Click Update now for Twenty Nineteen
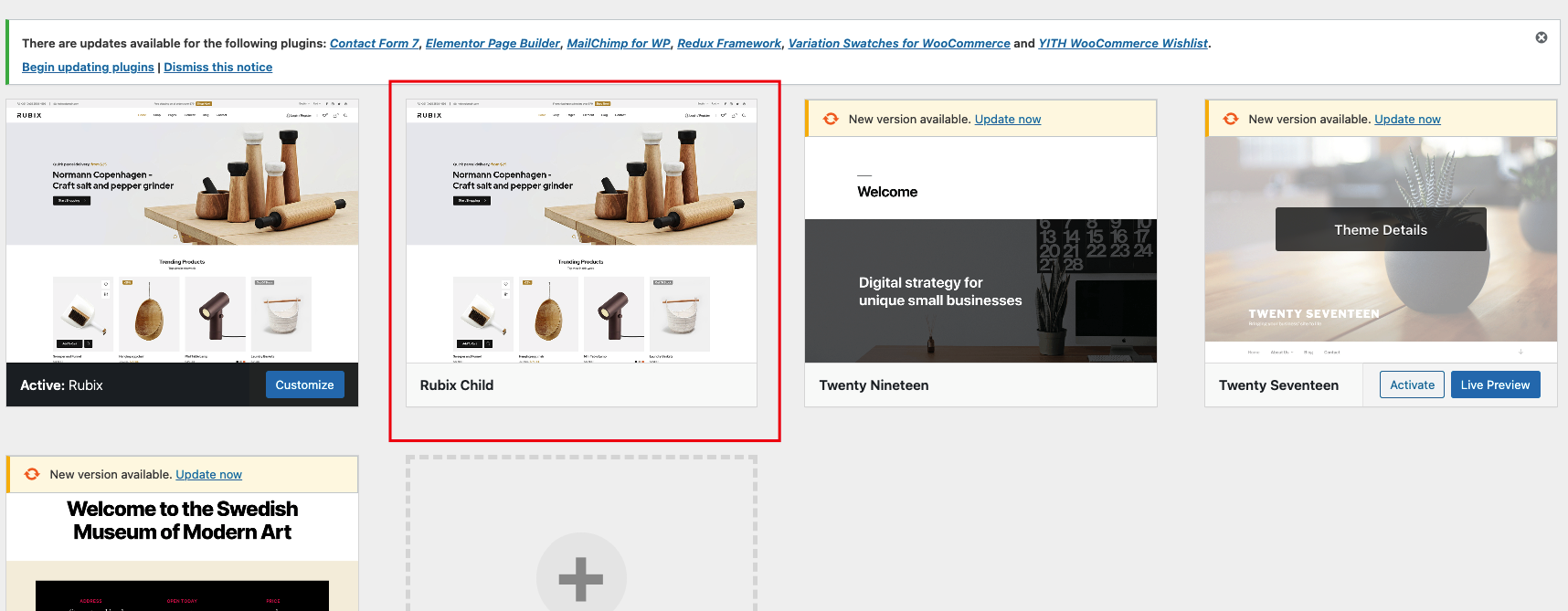The height and width of the screenshot is (611, 1568). click(1008, 119)
